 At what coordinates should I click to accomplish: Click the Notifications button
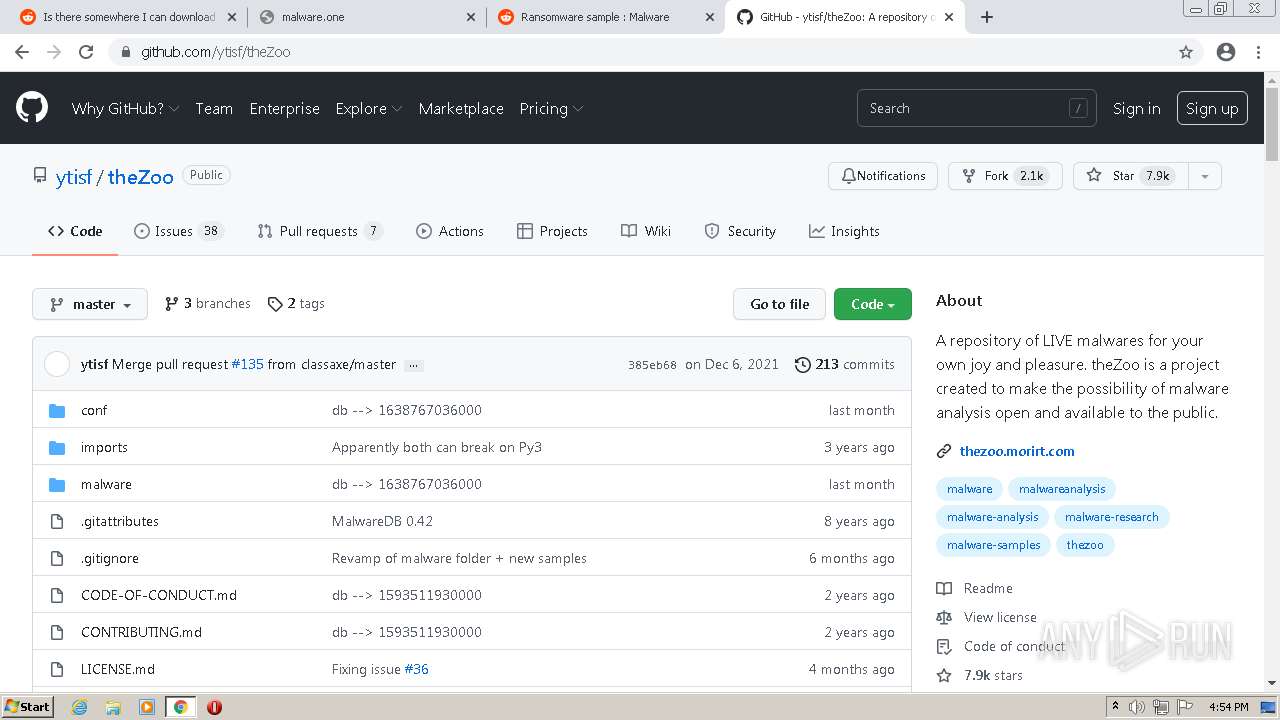pos(883,176)
